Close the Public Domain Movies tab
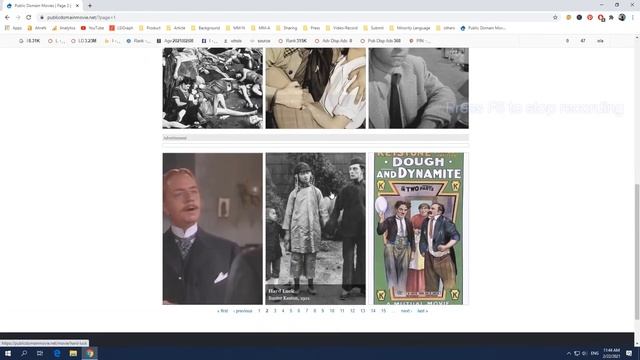 [x=78, y=6]
